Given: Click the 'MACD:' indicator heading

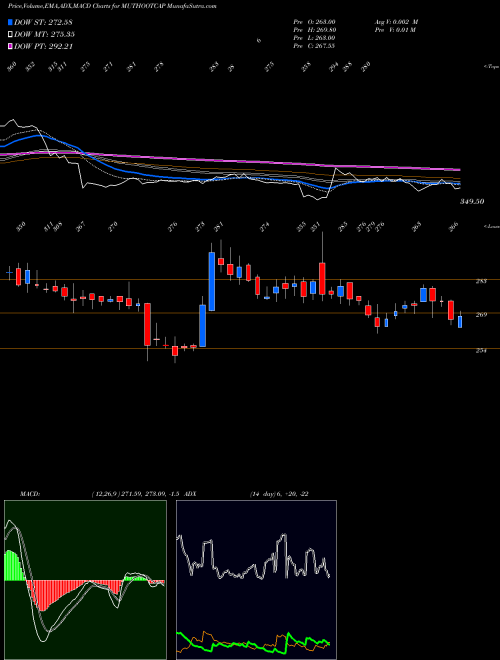Looking at the screenshot, I should (x=29, y=494).
